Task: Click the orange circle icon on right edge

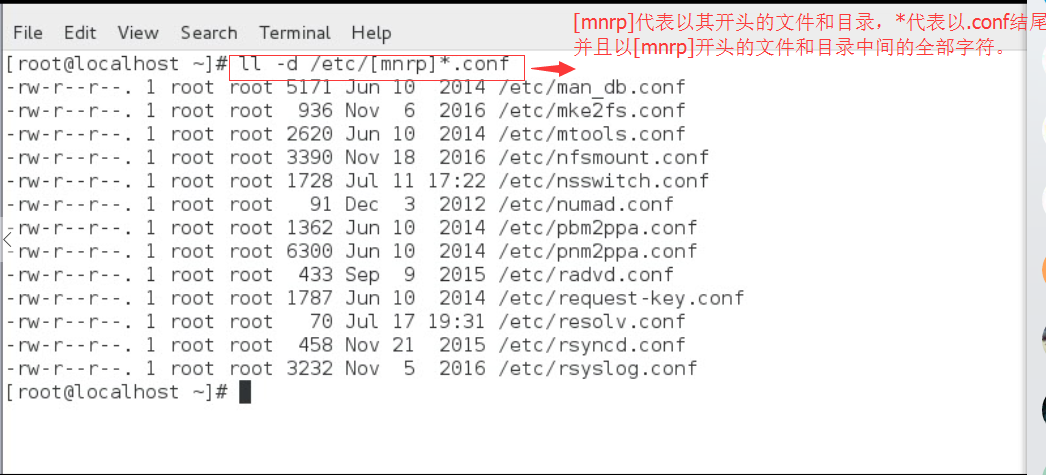Action: (1041, 270)
